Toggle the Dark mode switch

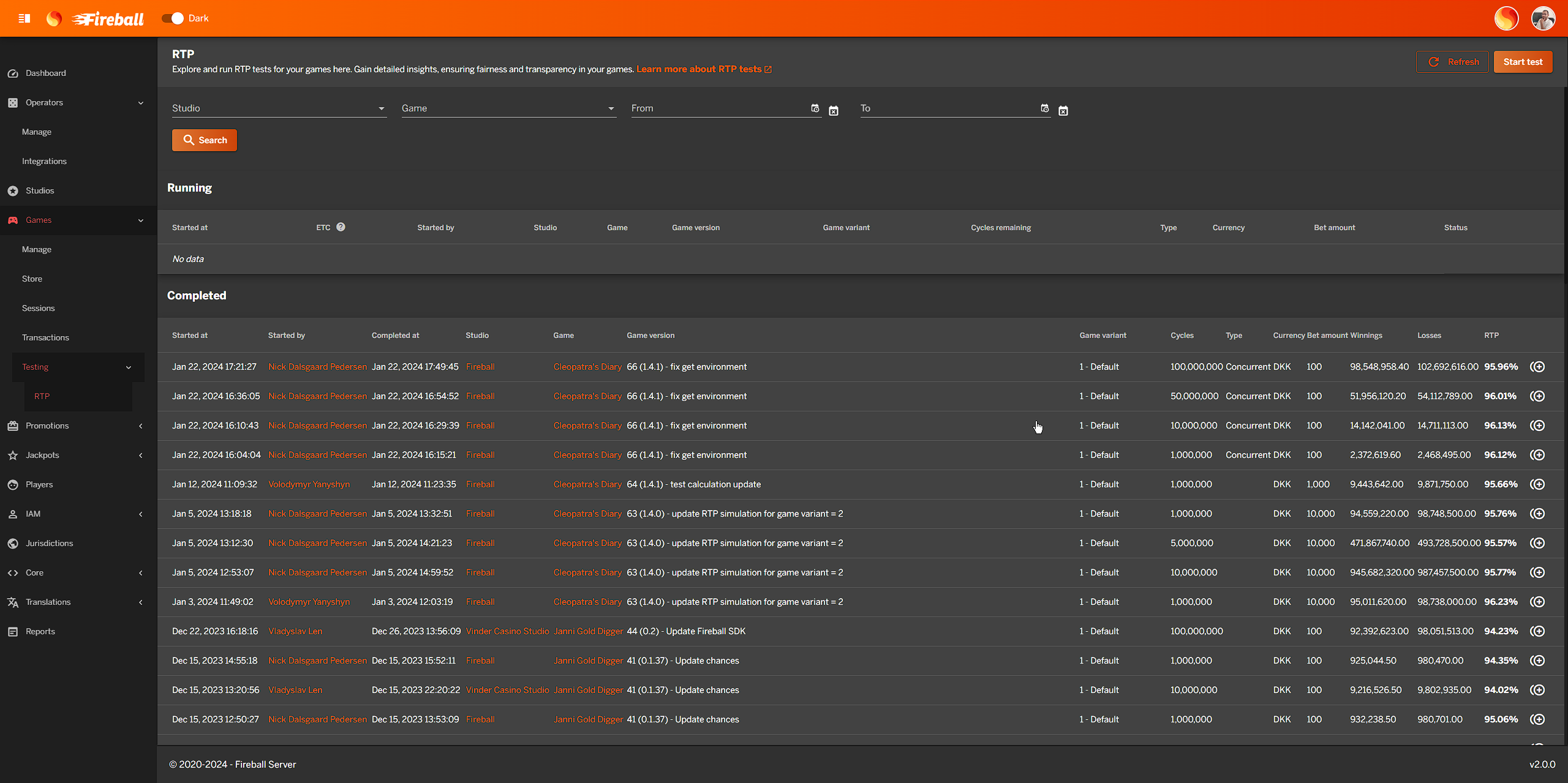tap(173, 18)
